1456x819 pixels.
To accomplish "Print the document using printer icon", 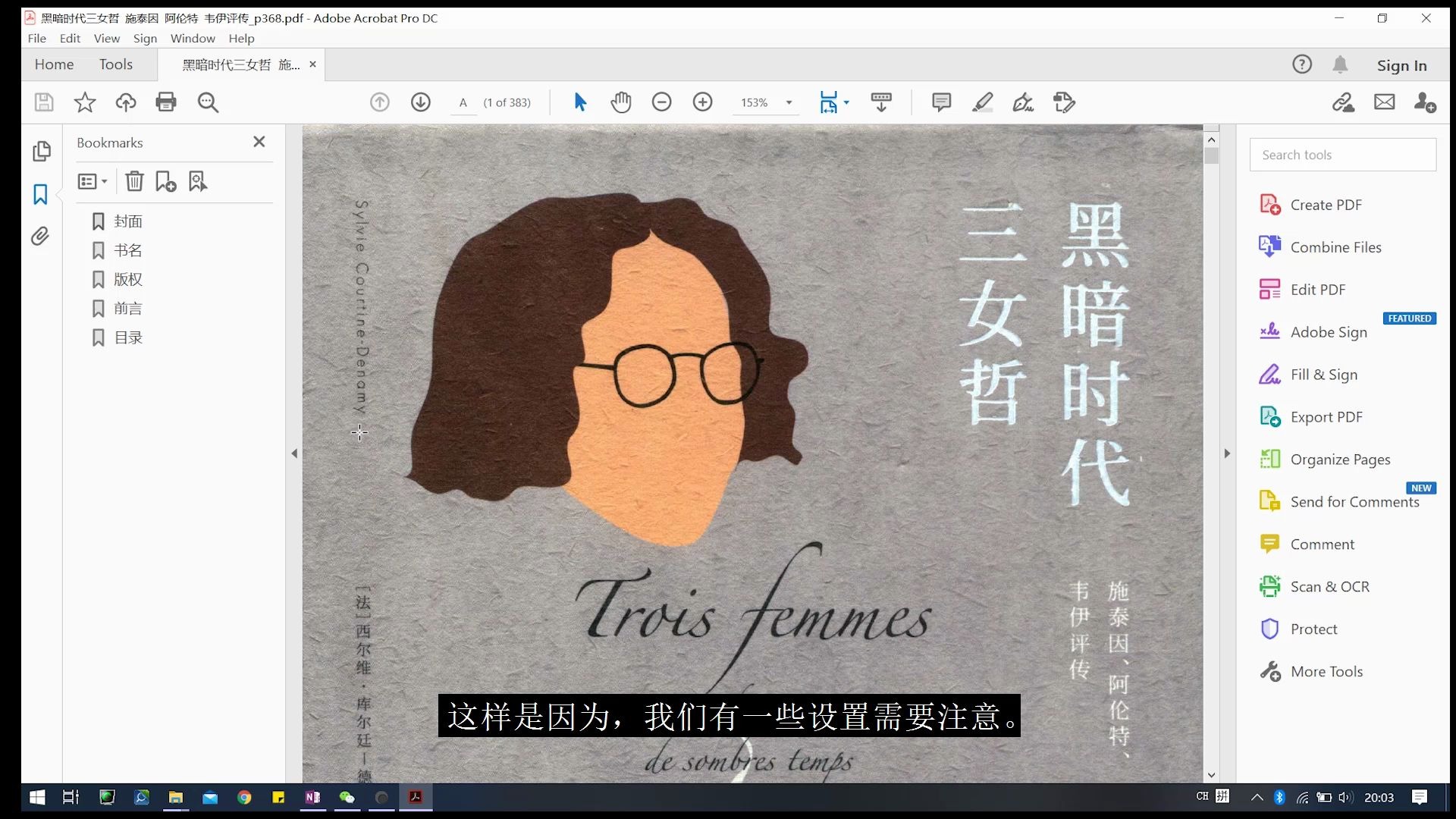I will 166,102.
